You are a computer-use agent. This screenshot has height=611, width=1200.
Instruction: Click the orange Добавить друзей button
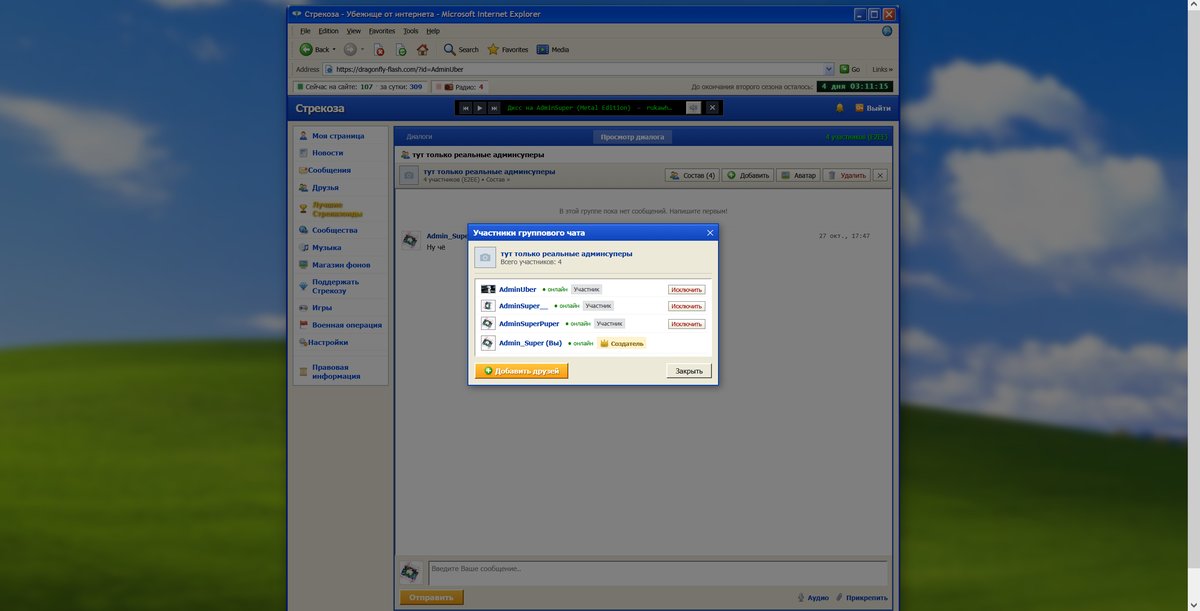click(x=522, y=371)
